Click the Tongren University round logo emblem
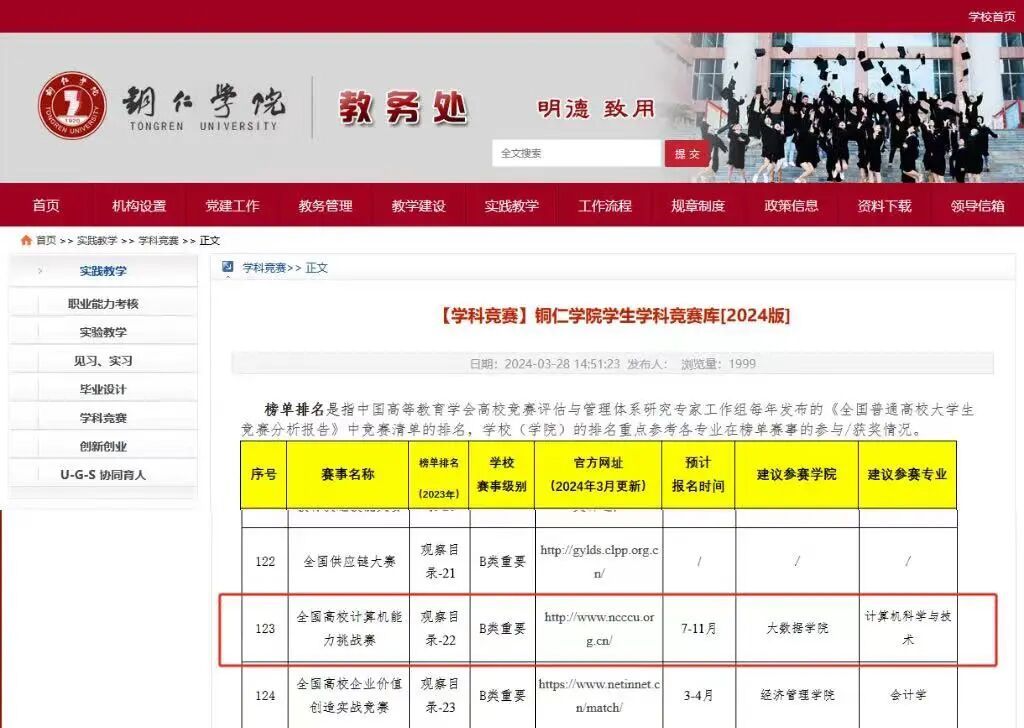This screenshot has height=728, width=1024. coord(72,105)
